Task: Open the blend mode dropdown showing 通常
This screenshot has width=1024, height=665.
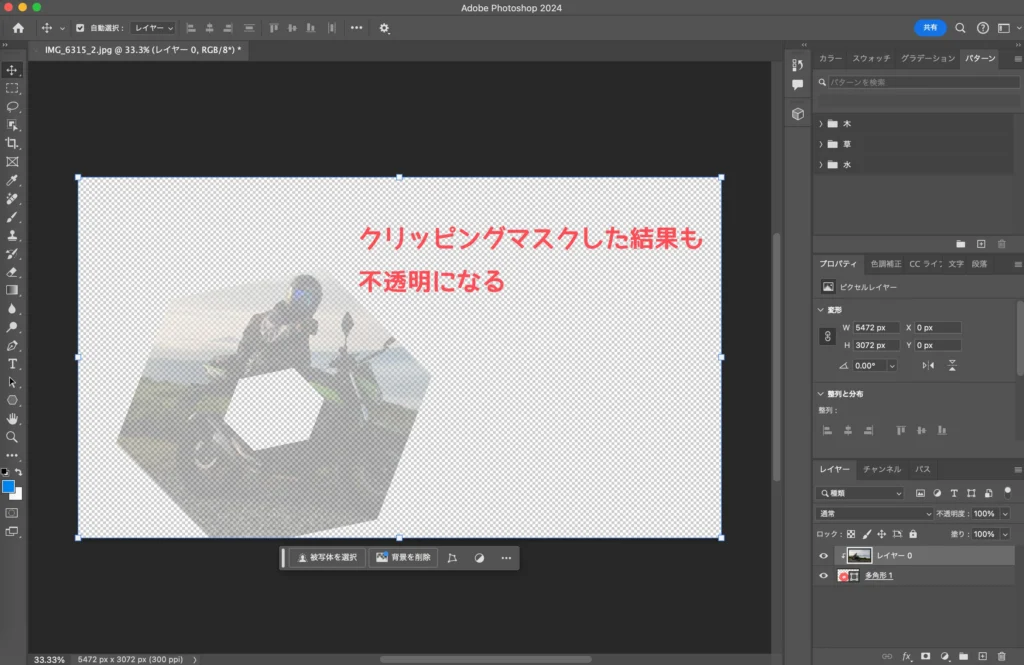Action: coord(874,513)
